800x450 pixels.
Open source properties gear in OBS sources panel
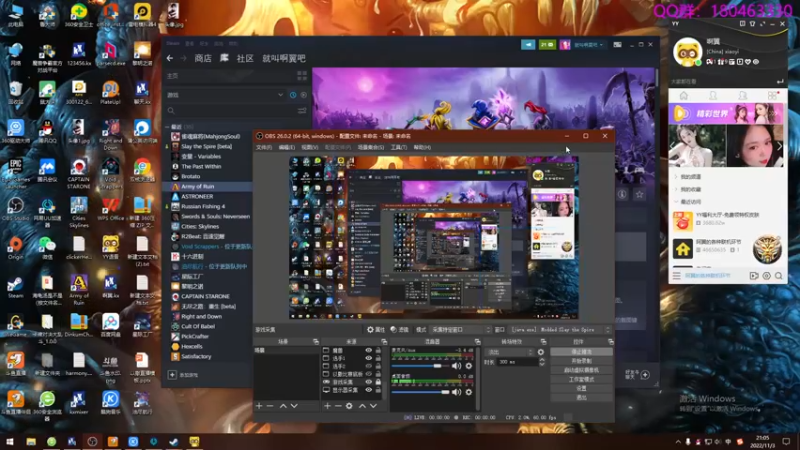coord(349,406)
